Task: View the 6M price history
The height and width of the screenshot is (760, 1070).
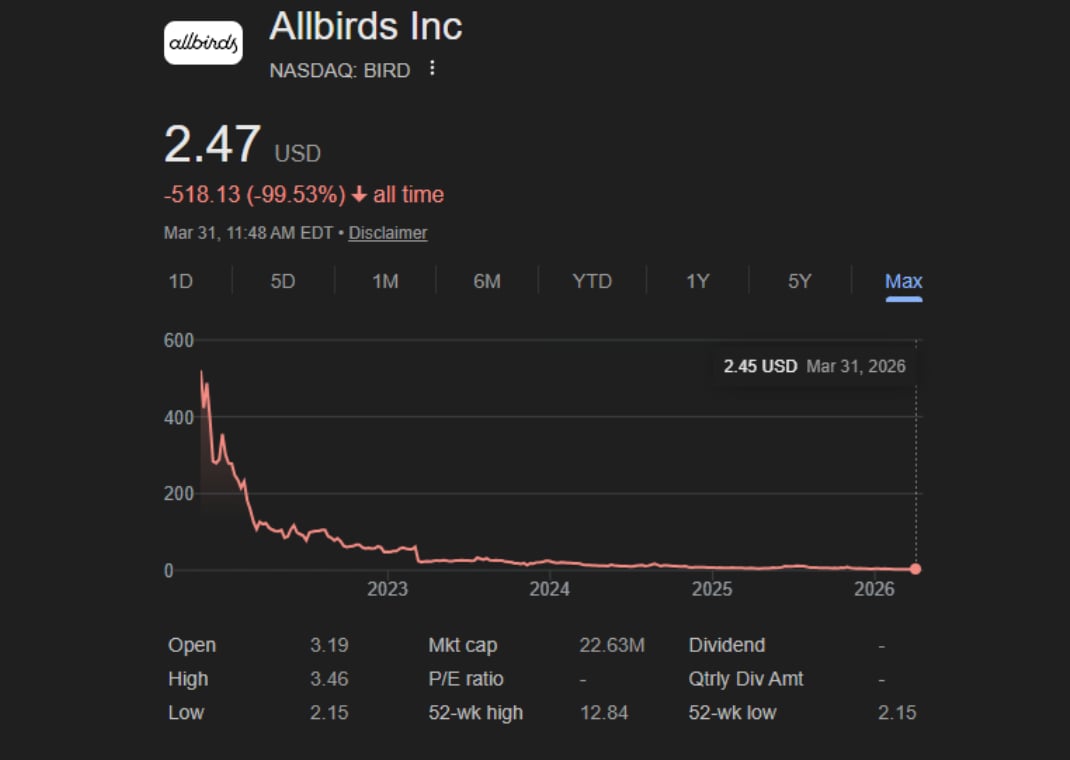Action: pos(487,281)
